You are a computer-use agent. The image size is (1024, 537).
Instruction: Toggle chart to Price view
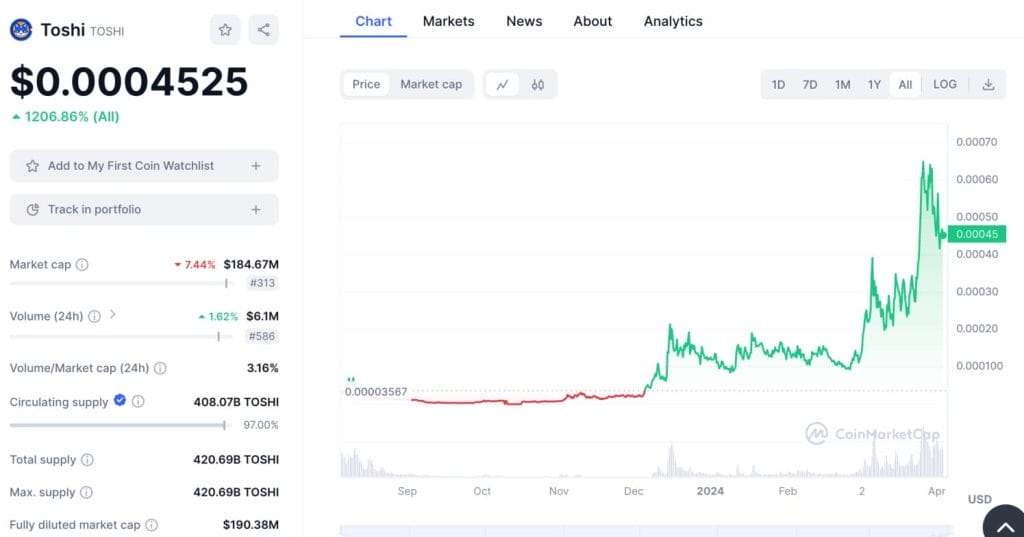click(366, 85)
